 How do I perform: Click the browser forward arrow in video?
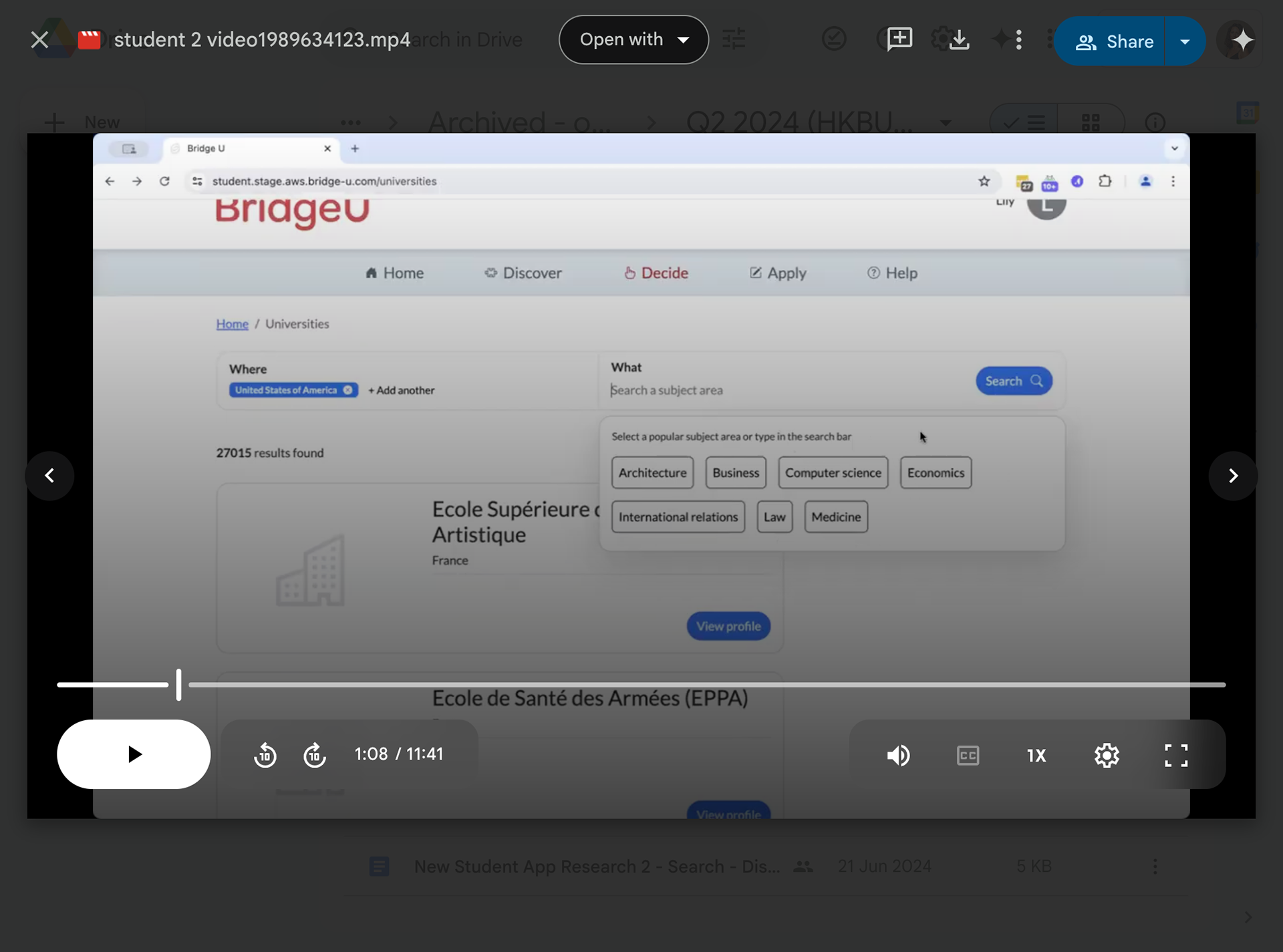pos(137,181)
